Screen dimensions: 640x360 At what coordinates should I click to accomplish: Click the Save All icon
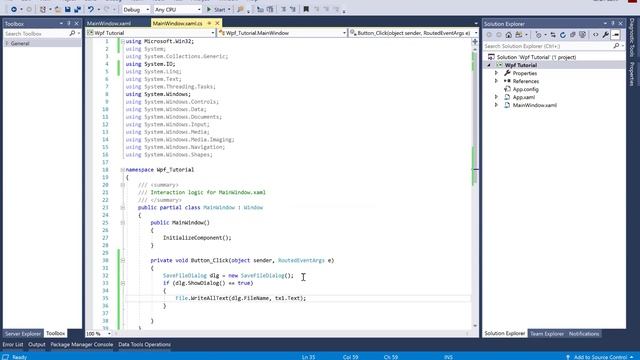pyautogui.click(x=77, y=9)
